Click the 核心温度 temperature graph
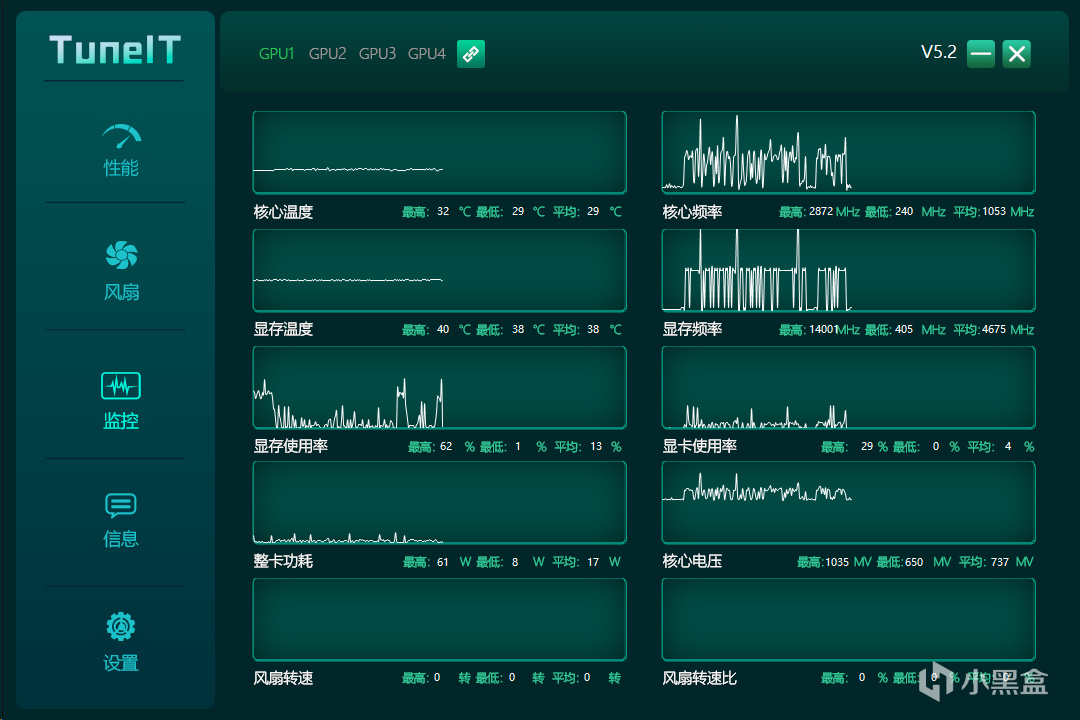 439,152
